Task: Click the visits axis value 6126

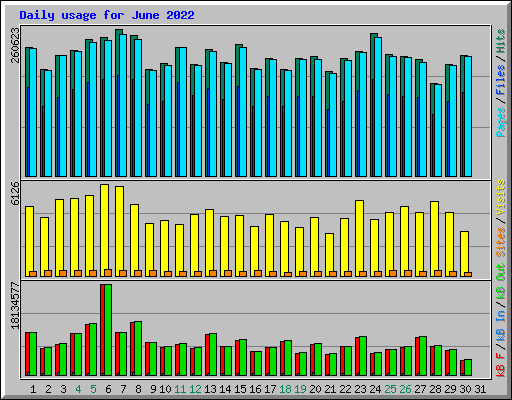Action: tap(15, 193)
